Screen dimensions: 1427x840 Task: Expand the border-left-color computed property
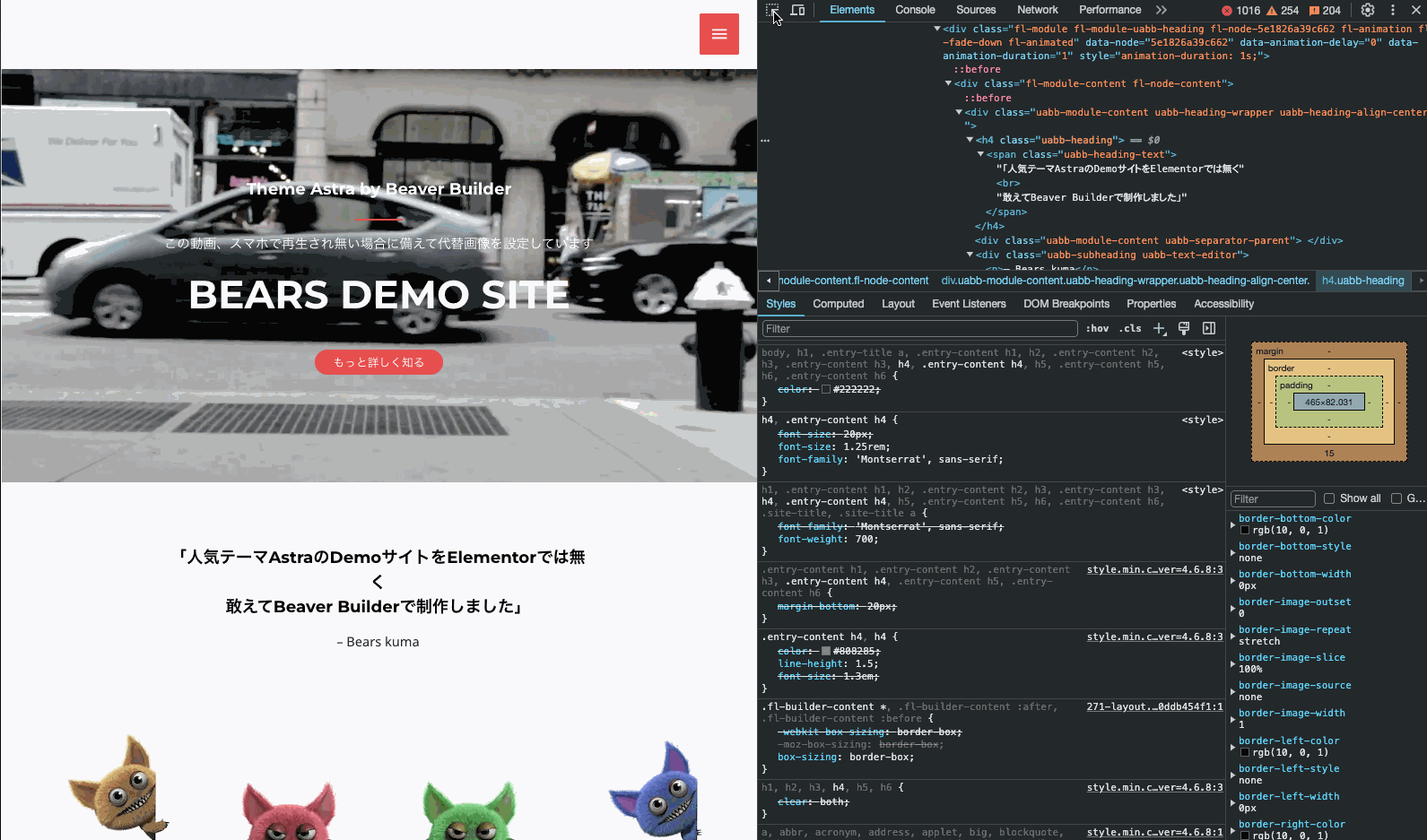coord(1232,747)
